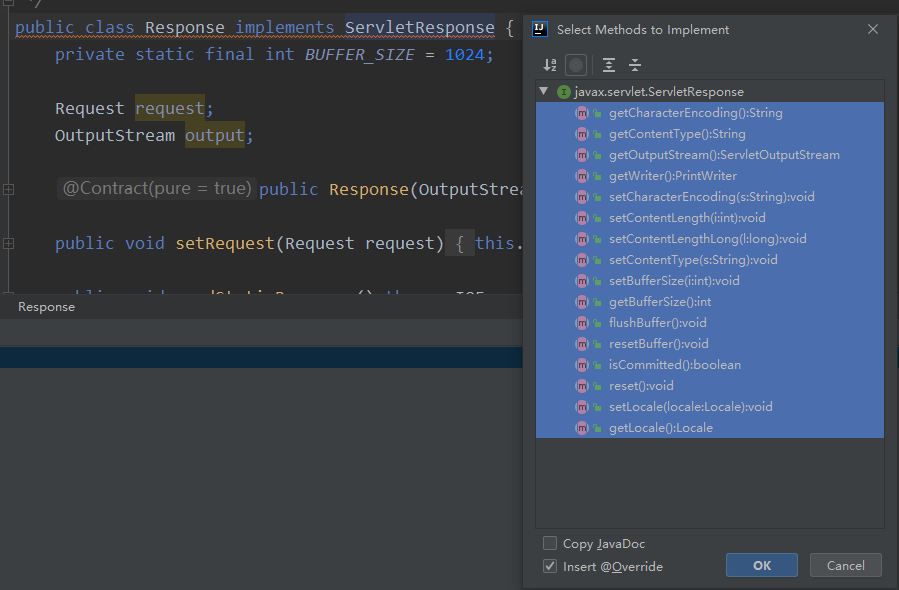Select setContentType(s:String):void method
This screenshot has height=590, width=899.
[x=710, y=260]
